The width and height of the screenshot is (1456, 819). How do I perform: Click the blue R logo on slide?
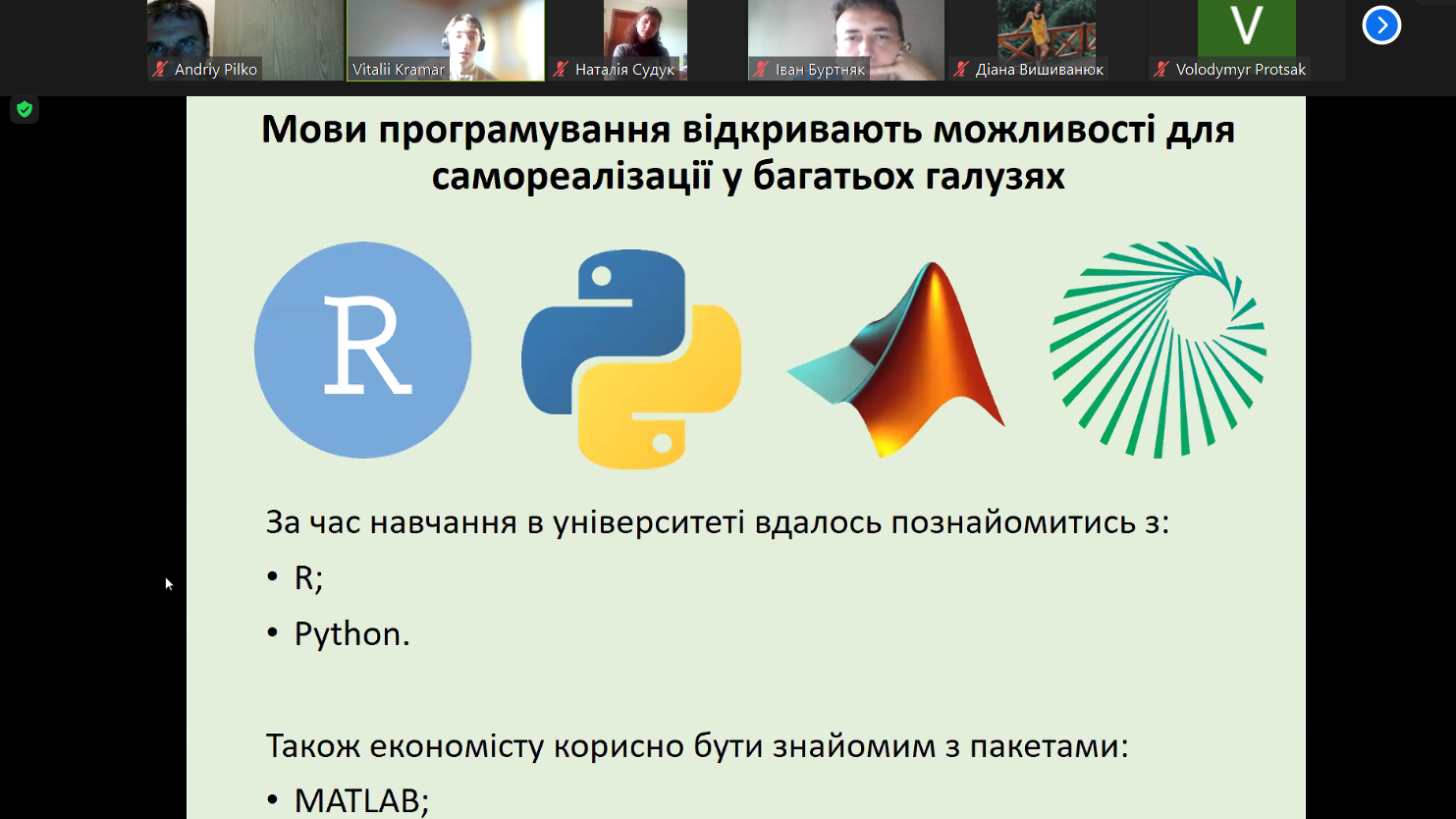(x=363, y=351)
